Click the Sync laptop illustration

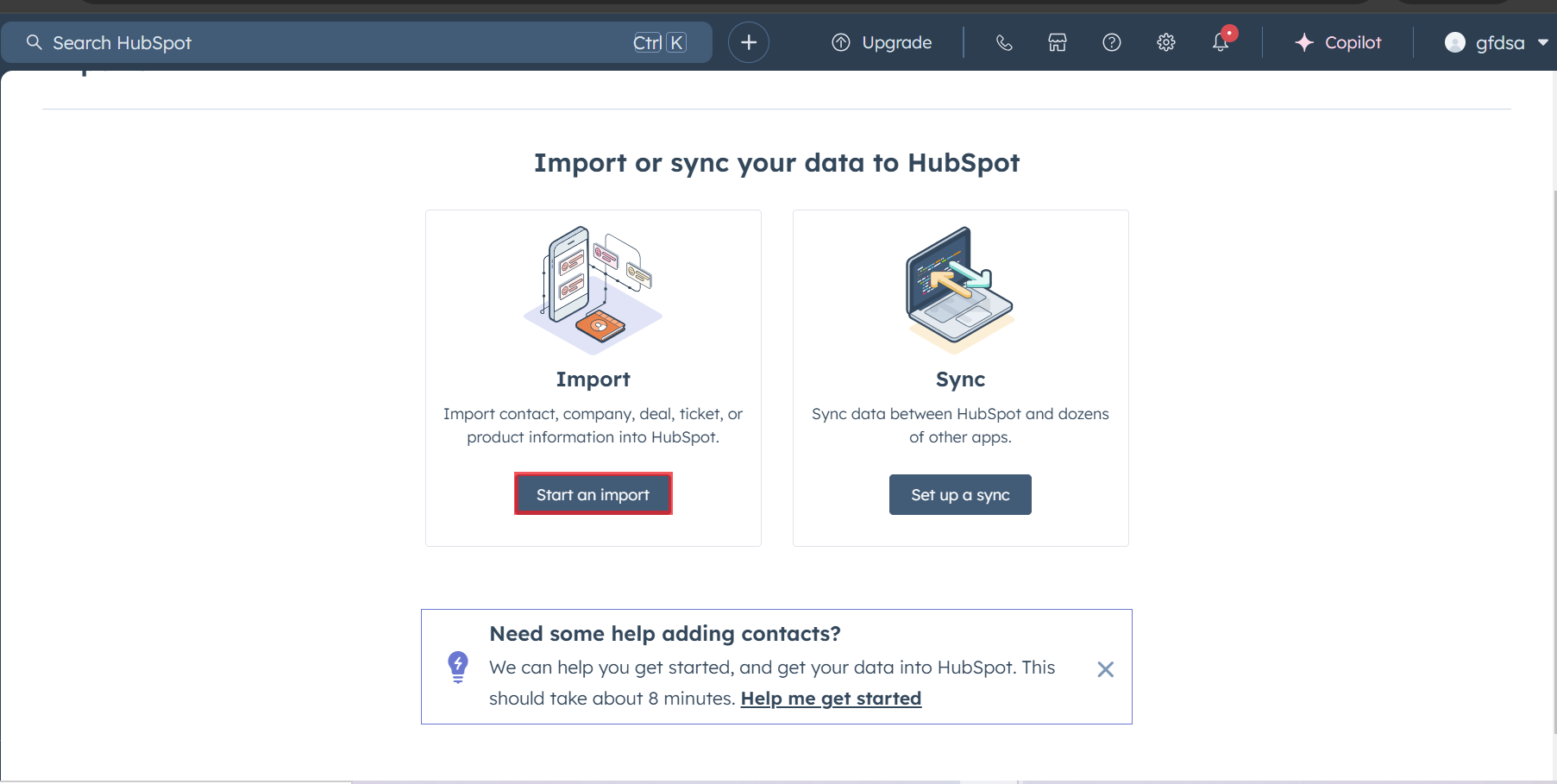click(x=960, y=290)
